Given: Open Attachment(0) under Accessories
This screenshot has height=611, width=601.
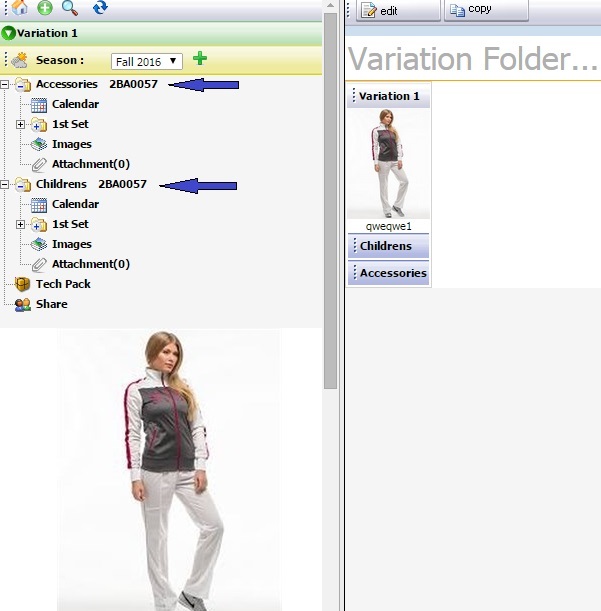Looking at the screenshot, I should click(x=91, y=164).
